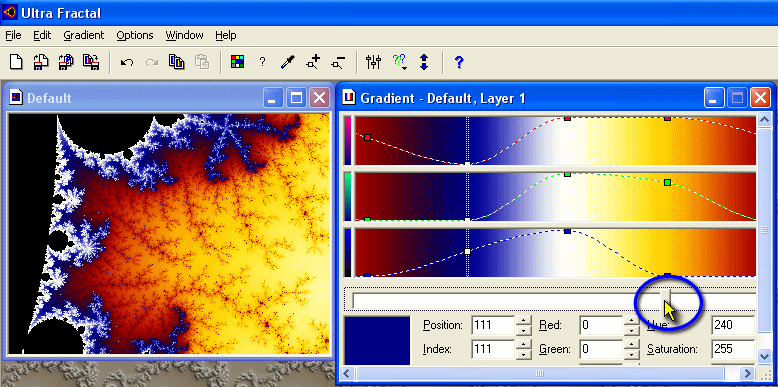Select the eyedropper tool
778x387 pixels.
pyautogui.click(x=287, y=62)
